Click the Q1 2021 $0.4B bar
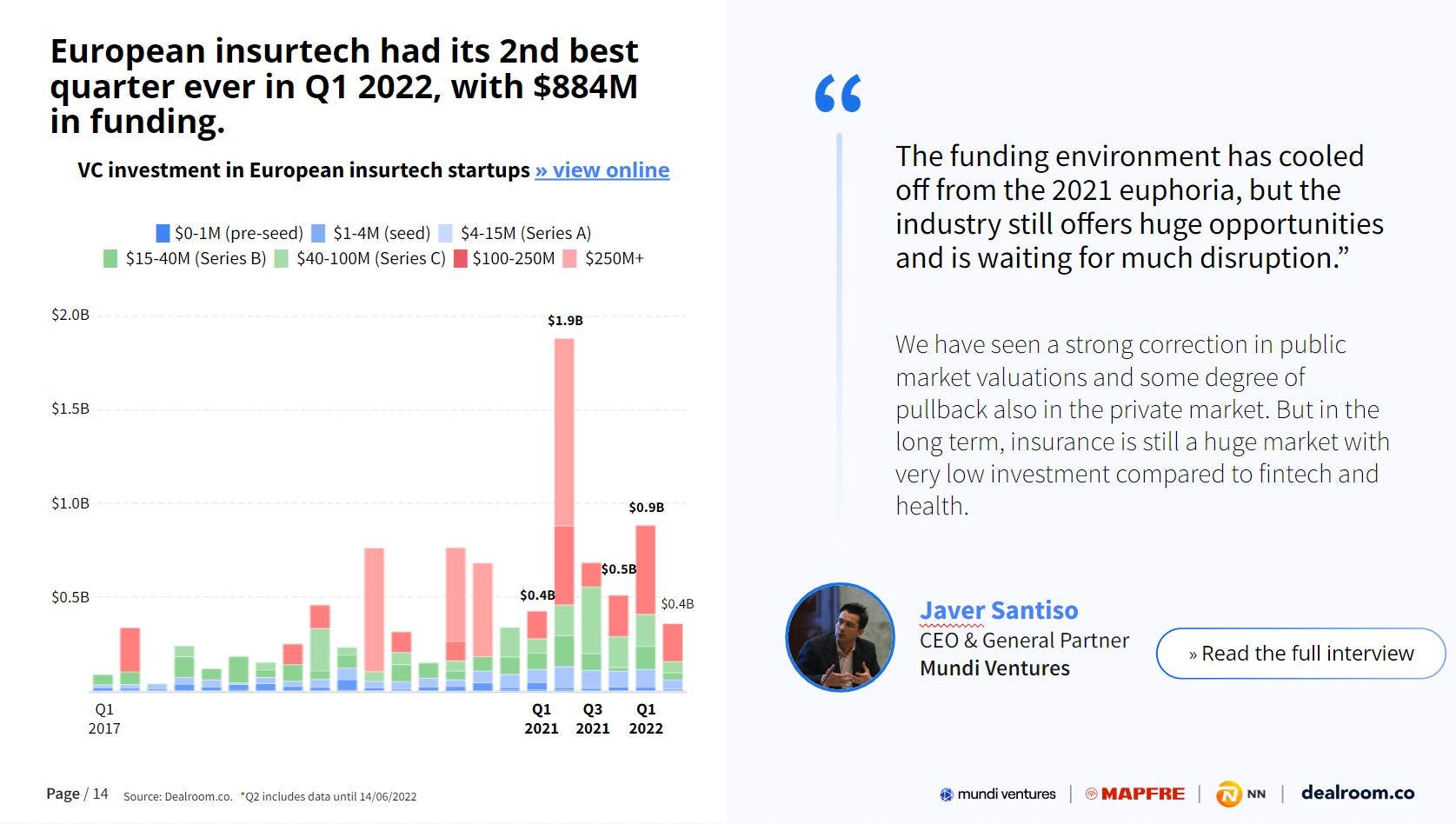Viewport: 1456px width, 824px height. pos(537,651)
